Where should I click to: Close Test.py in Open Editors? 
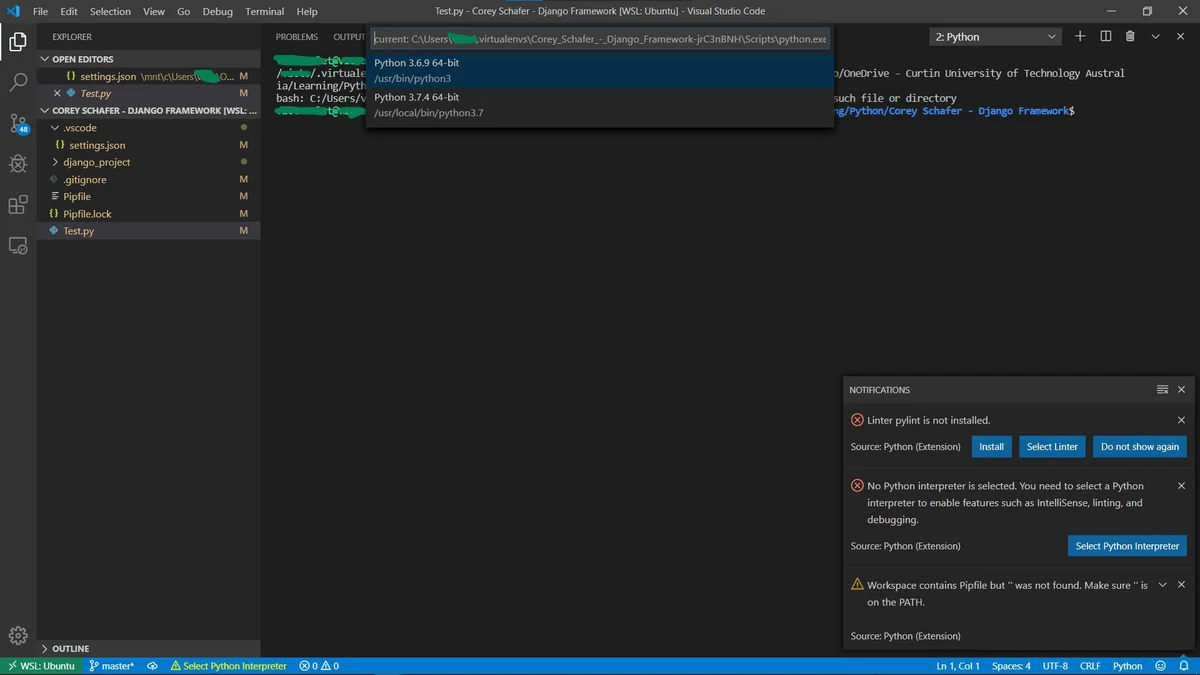tap(57, 93)
